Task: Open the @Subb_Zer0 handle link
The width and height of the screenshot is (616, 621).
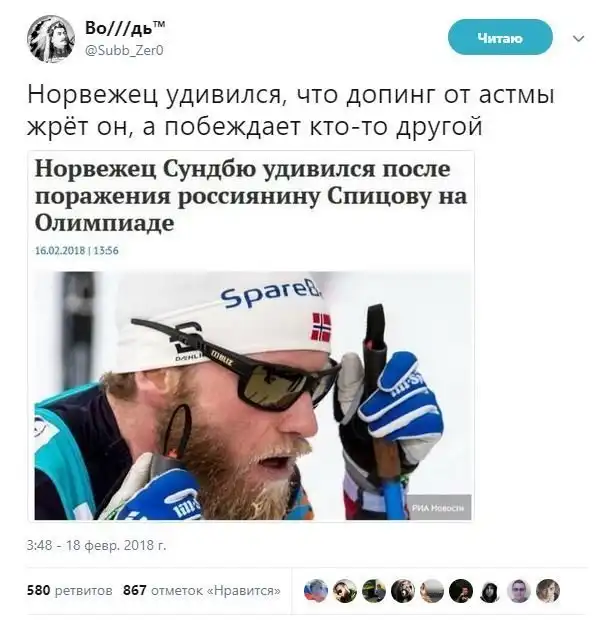Action: 124,51
